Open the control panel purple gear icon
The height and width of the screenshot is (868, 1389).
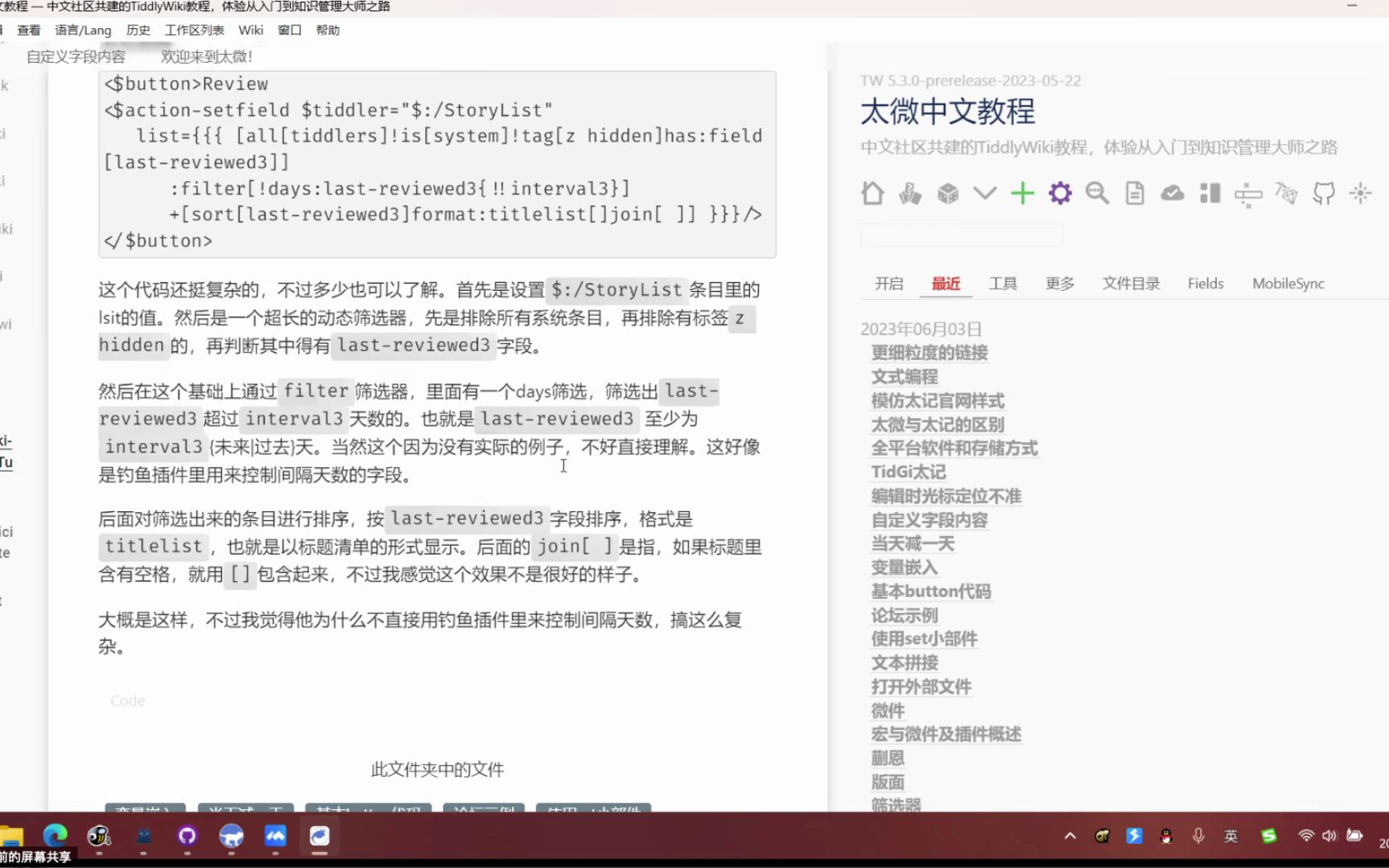click(x=1060, y=193)
